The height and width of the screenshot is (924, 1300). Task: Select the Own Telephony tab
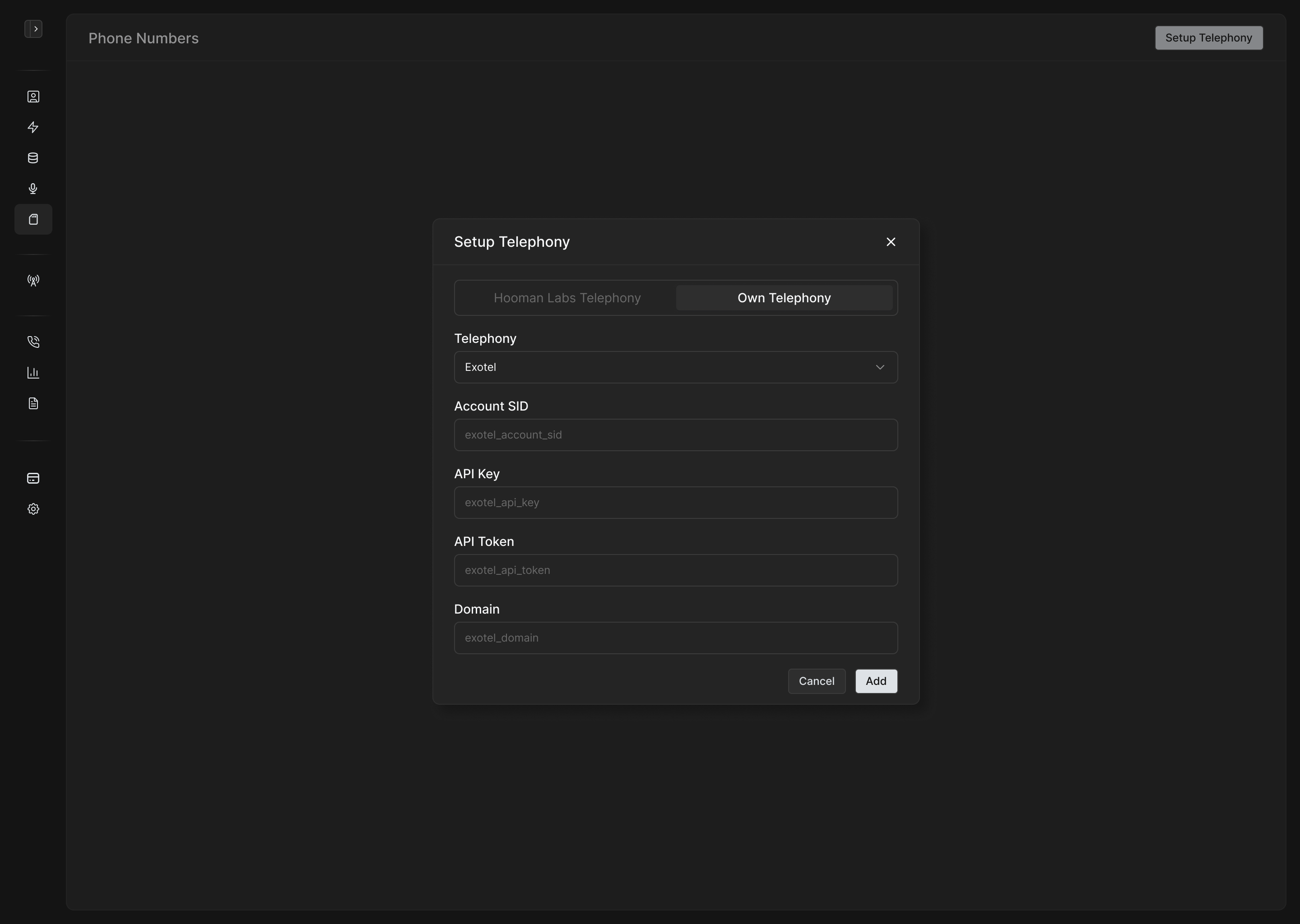(x=784, y=298)
